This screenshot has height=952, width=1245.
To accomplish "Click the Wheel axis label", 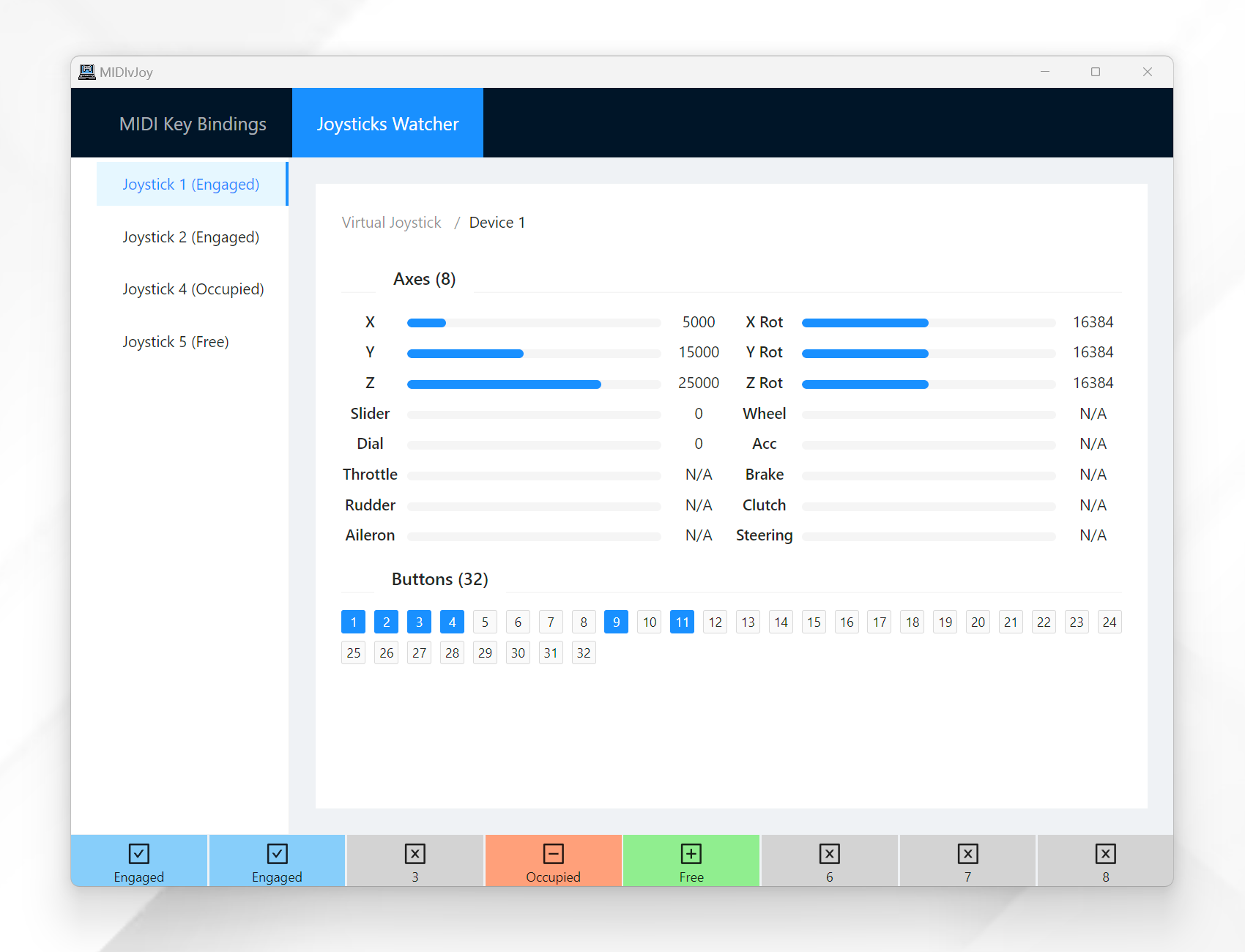I will click(x=765, y=414).
